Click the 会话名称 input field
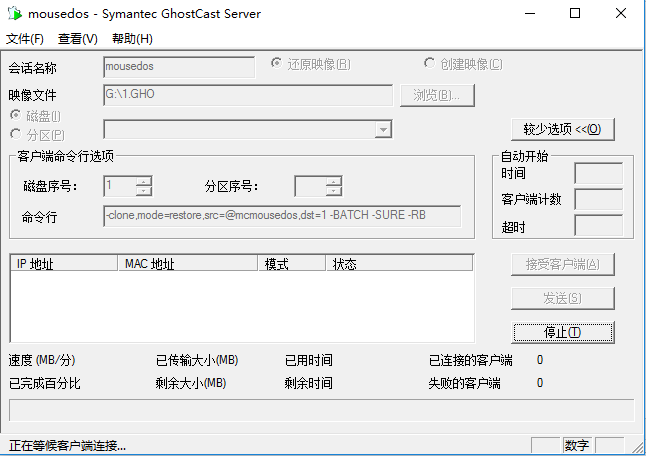 (x=179, y=67)
